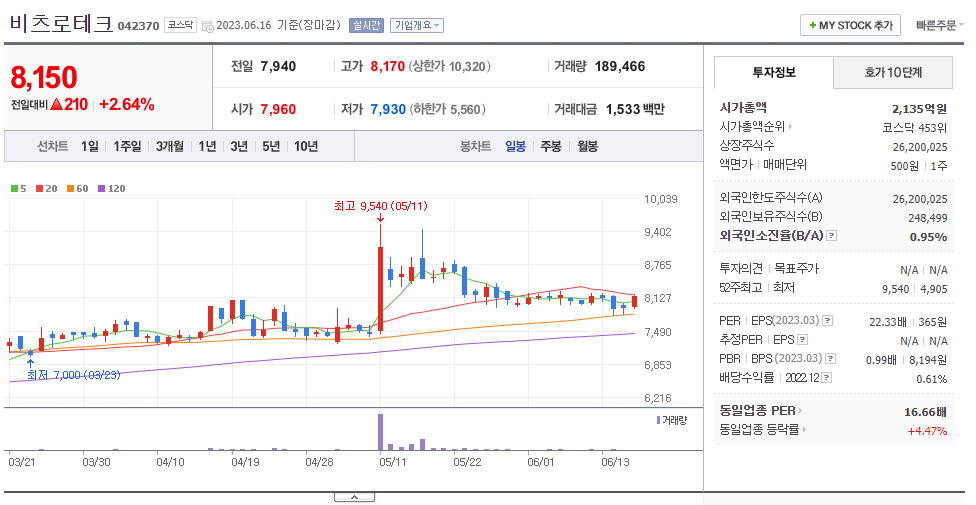The height and width of the screenshot is (505, 976).
Task: Collapse the chart panel with the bottom chevron
Action: click(354, 497)
